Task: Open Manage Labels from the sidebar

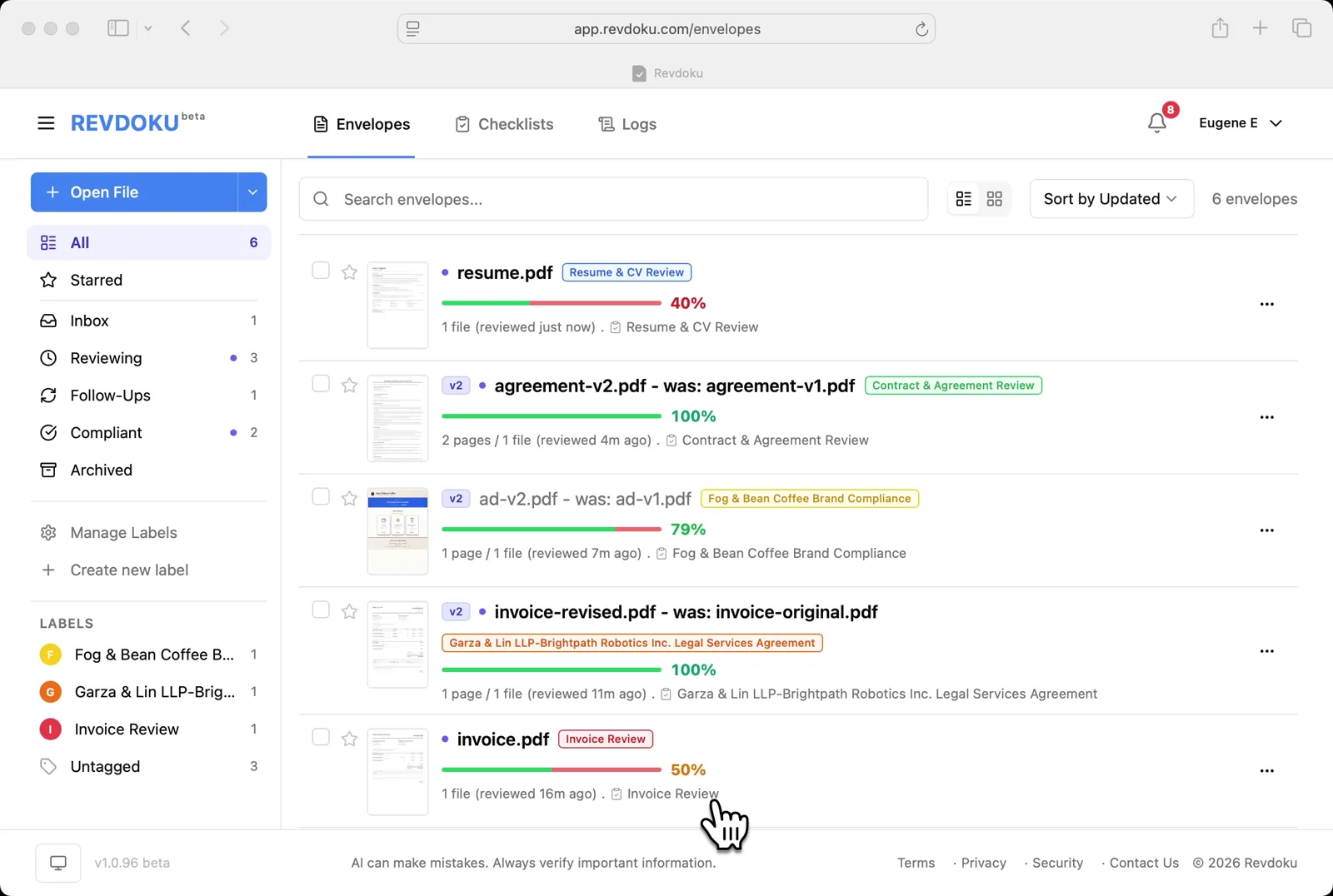Action: coord(122,532)
